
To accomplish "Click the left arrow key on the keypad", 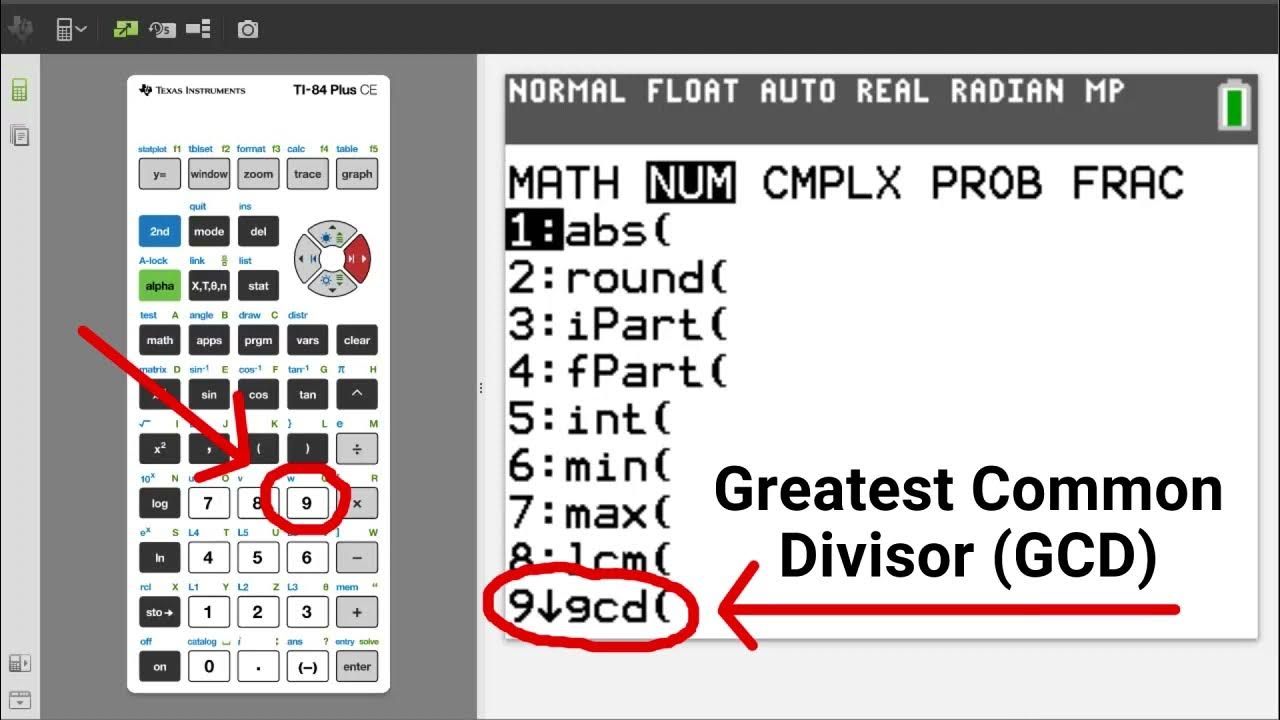I will [x=307, y=260].
